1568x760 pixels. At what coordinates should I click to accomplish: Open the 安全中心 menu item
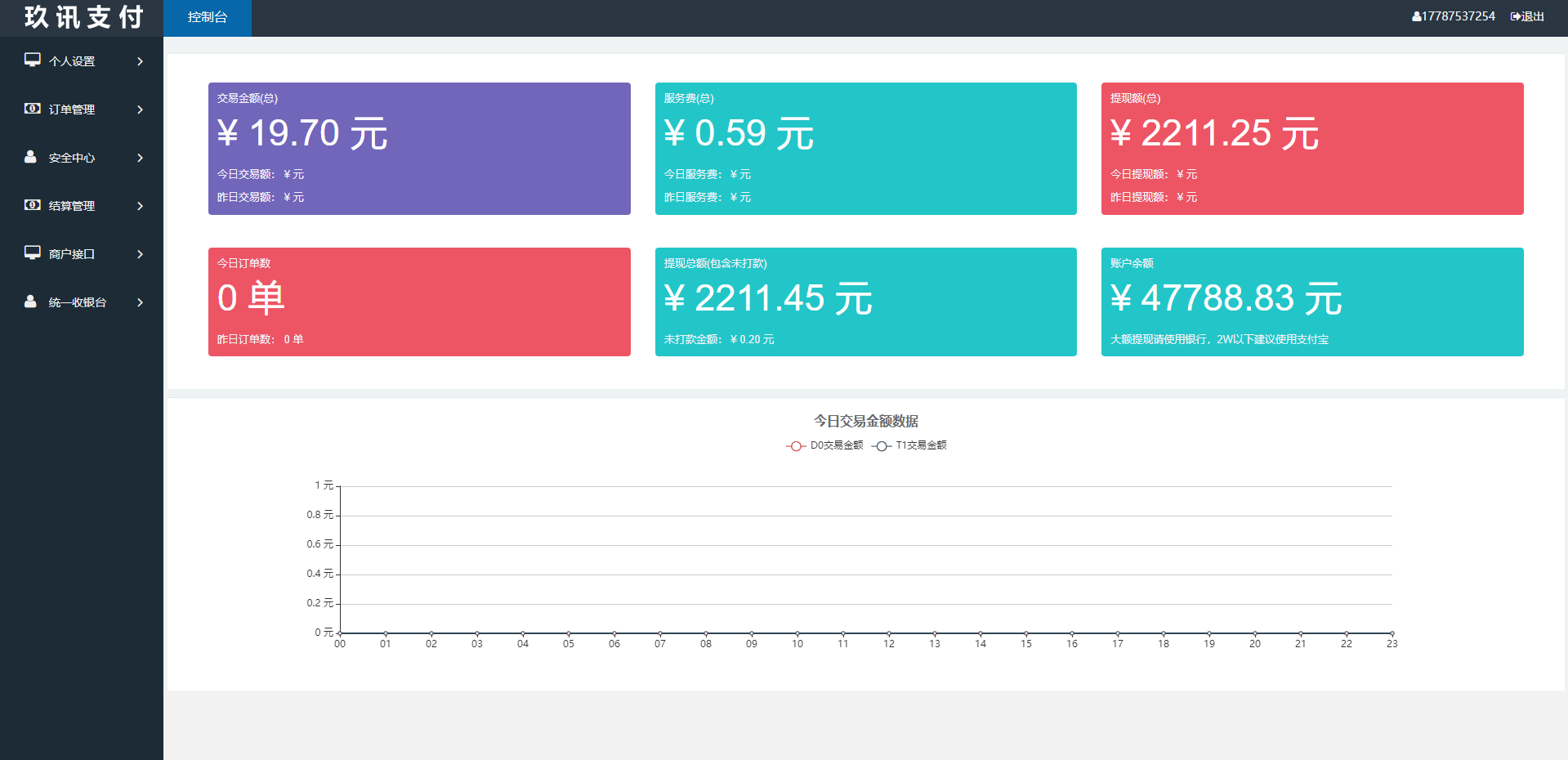coord(72,158)
